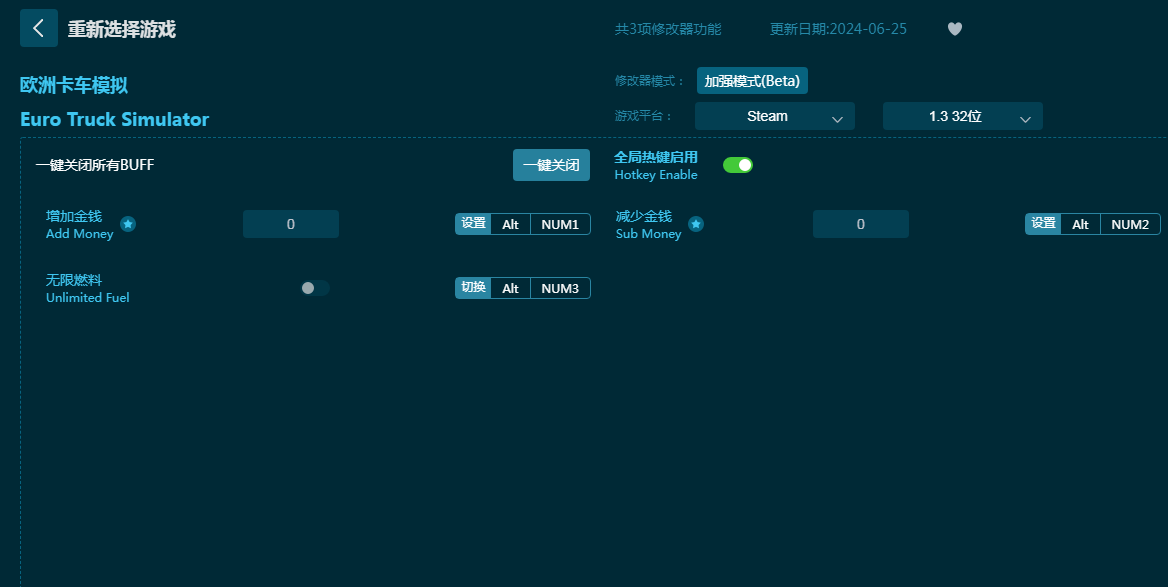Open the 1.3 32位 version dropdown

962,116
